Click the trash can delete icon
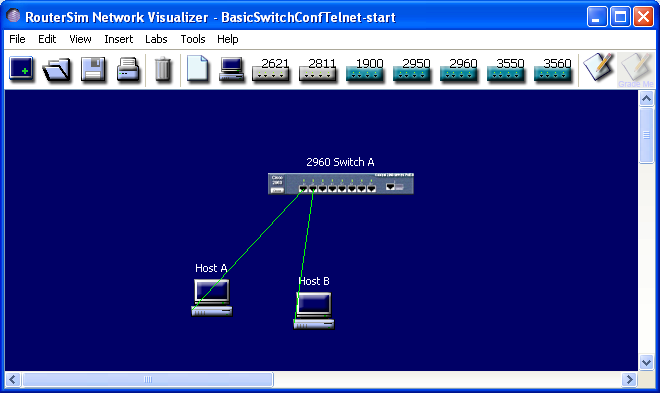Image resolution: width=660 pixels, height=393 pixels. (163, 69)
